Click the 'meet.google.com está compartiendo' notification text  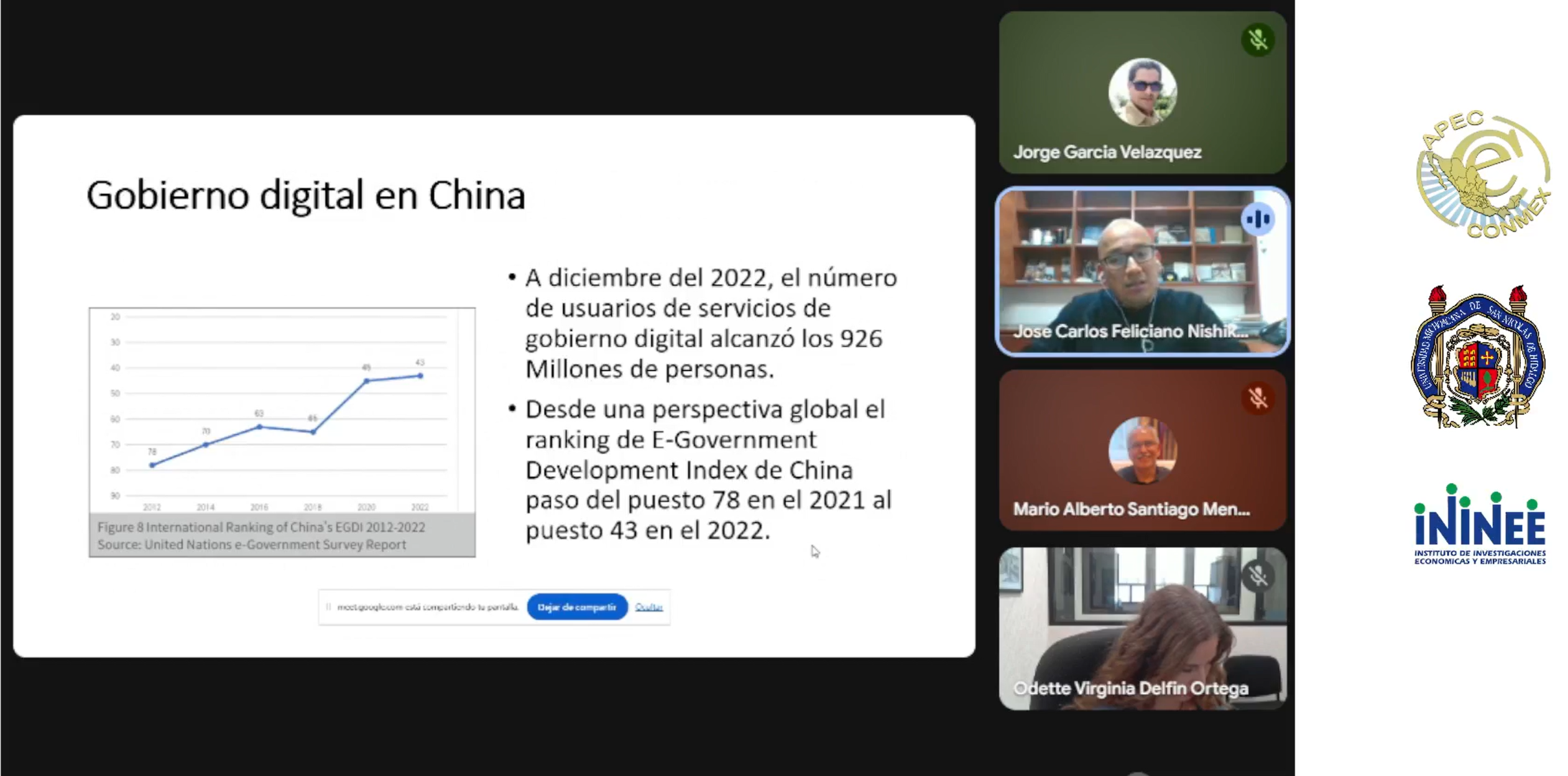(x=427, y=607)
